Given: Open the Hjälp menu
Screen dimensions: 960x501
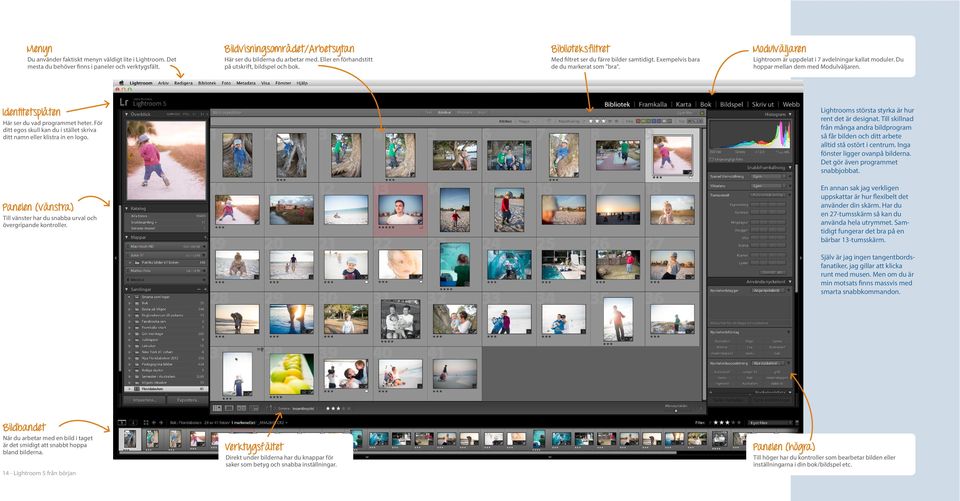Looking at the screenshot, I should [302, 83].
